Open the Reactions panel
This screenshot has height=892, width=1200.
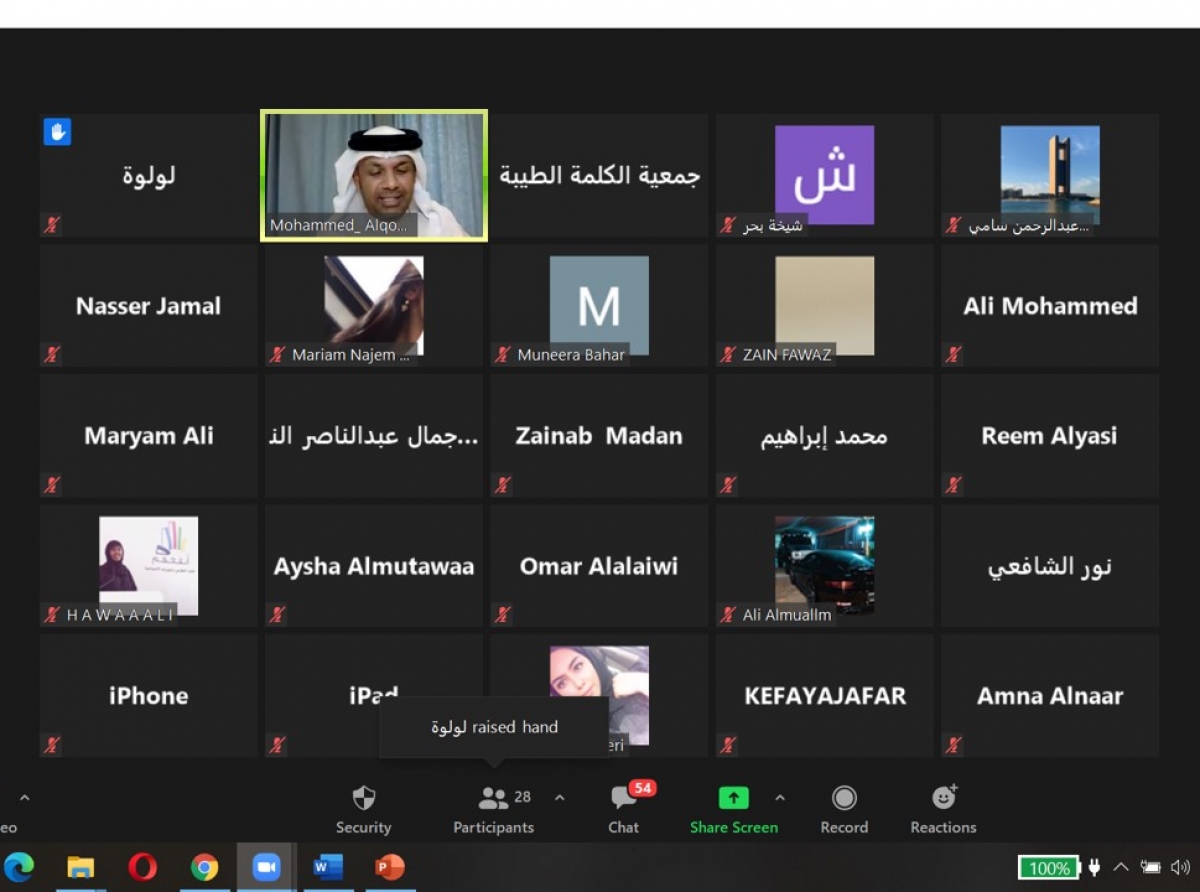[941, 808]
